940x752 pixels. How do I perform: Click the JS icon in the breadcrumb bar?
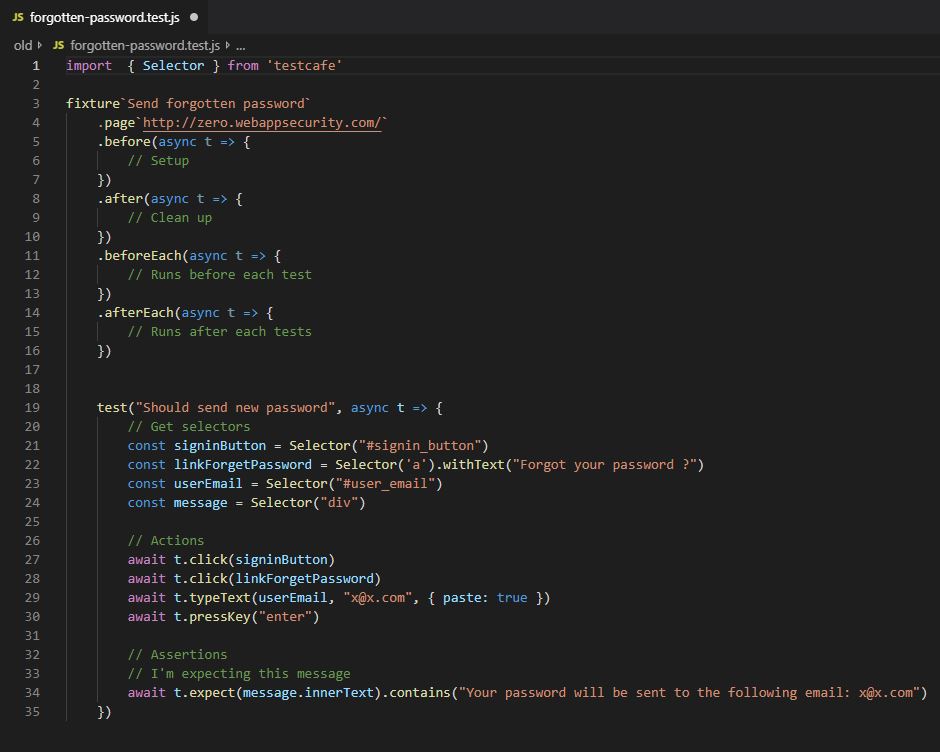point(58,45)
